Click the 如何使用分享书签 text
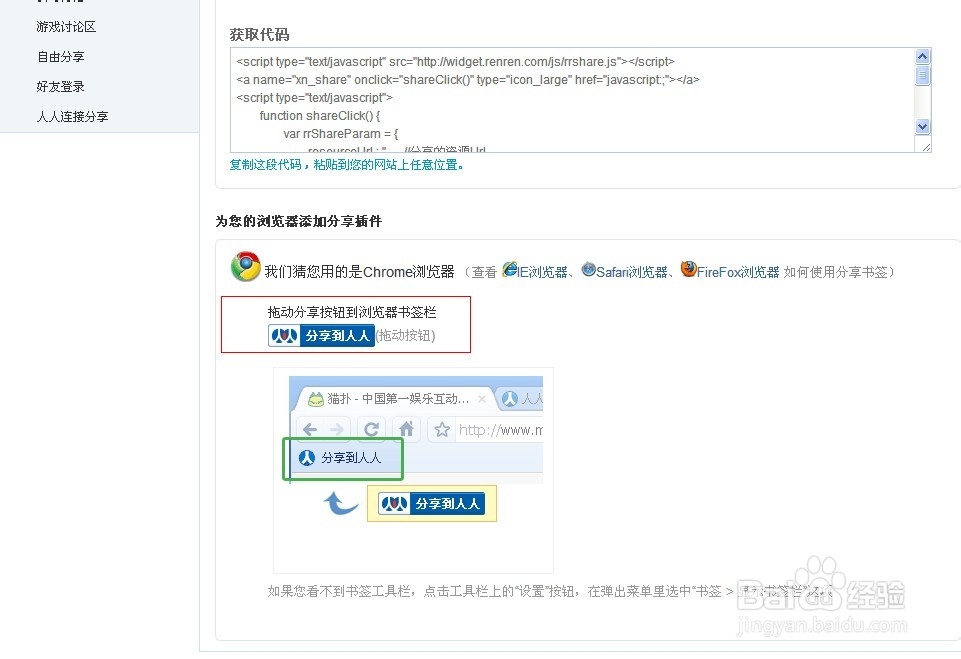961x659 pixels. click(x=835, y=272)
